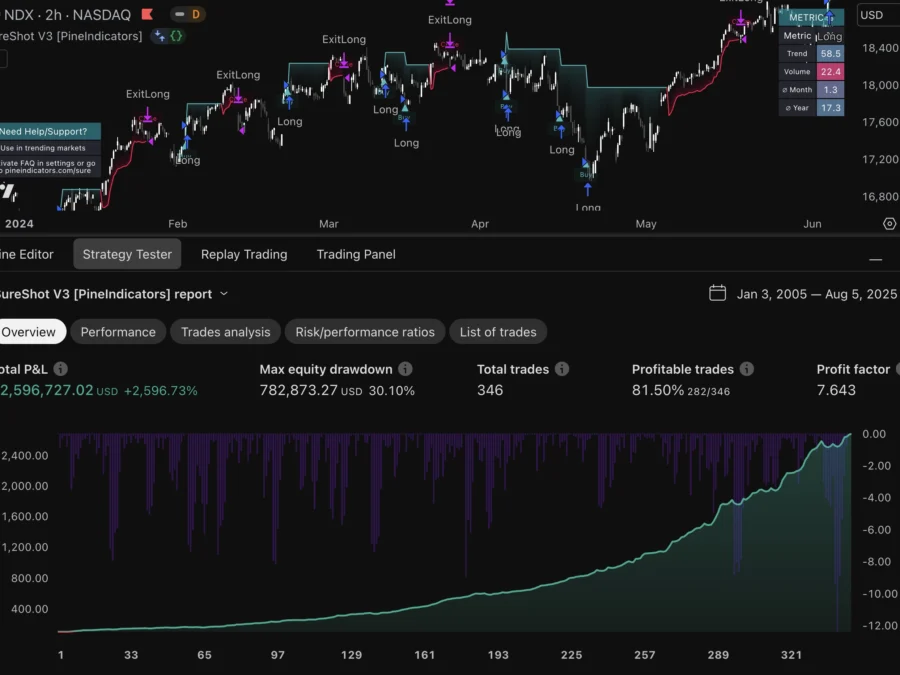The height and width of the screenshot is (675, 900).
Task: Click the +2,596.73% percentage value
Action: click(x=161, y=391)
